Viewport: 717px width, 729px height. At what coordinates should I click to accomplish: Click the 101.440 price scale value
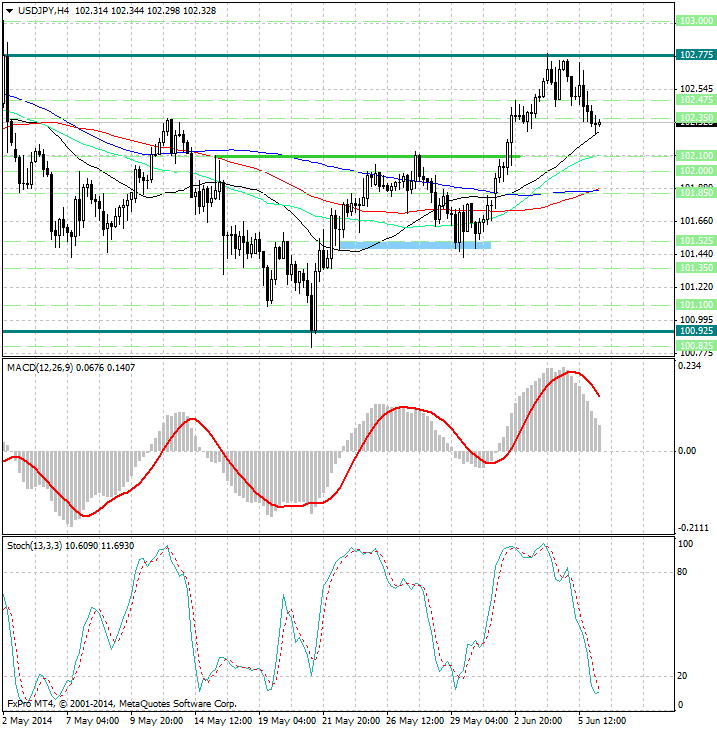coord(696,253)
